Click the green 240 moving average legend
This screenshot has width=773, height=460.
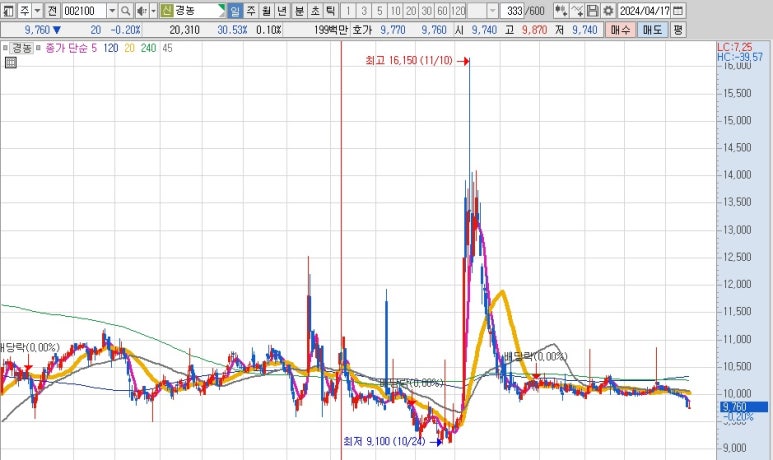(148, 48)
